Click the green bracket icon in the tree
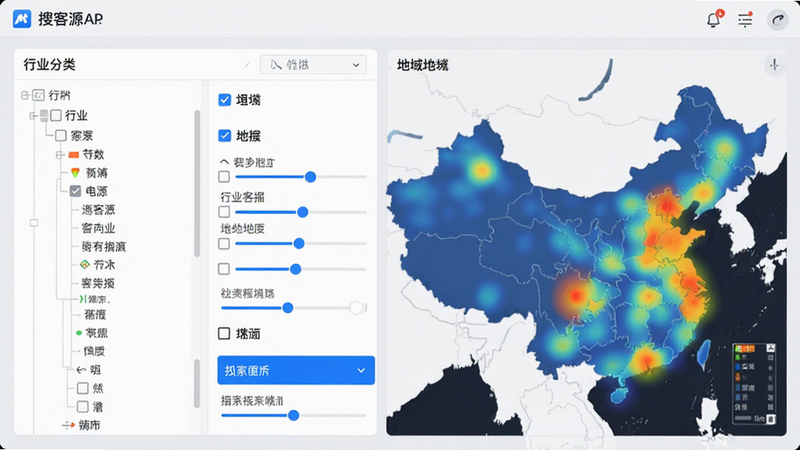This screenshot has width=800, height=450. [83, 299]
